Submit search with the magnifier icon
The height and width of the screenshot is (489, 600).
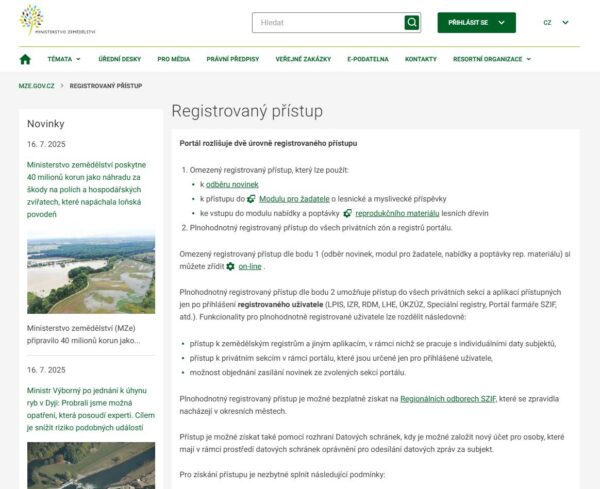pyautogui.click(x=412, y=23)
